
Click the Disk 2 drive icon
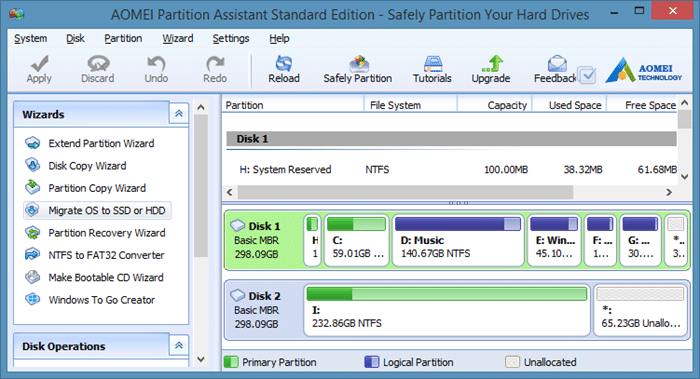click(x=238, y=295)
